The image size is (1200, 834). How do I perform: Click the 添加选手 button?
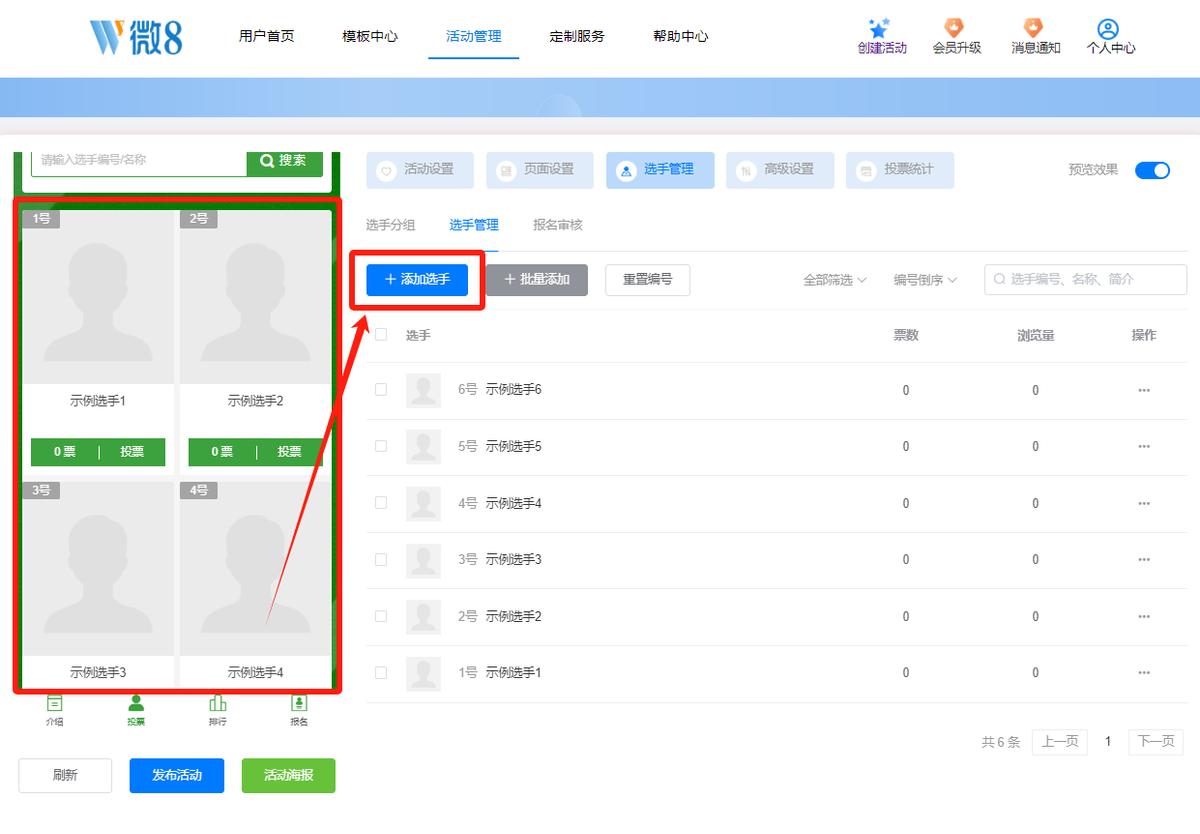417,280
